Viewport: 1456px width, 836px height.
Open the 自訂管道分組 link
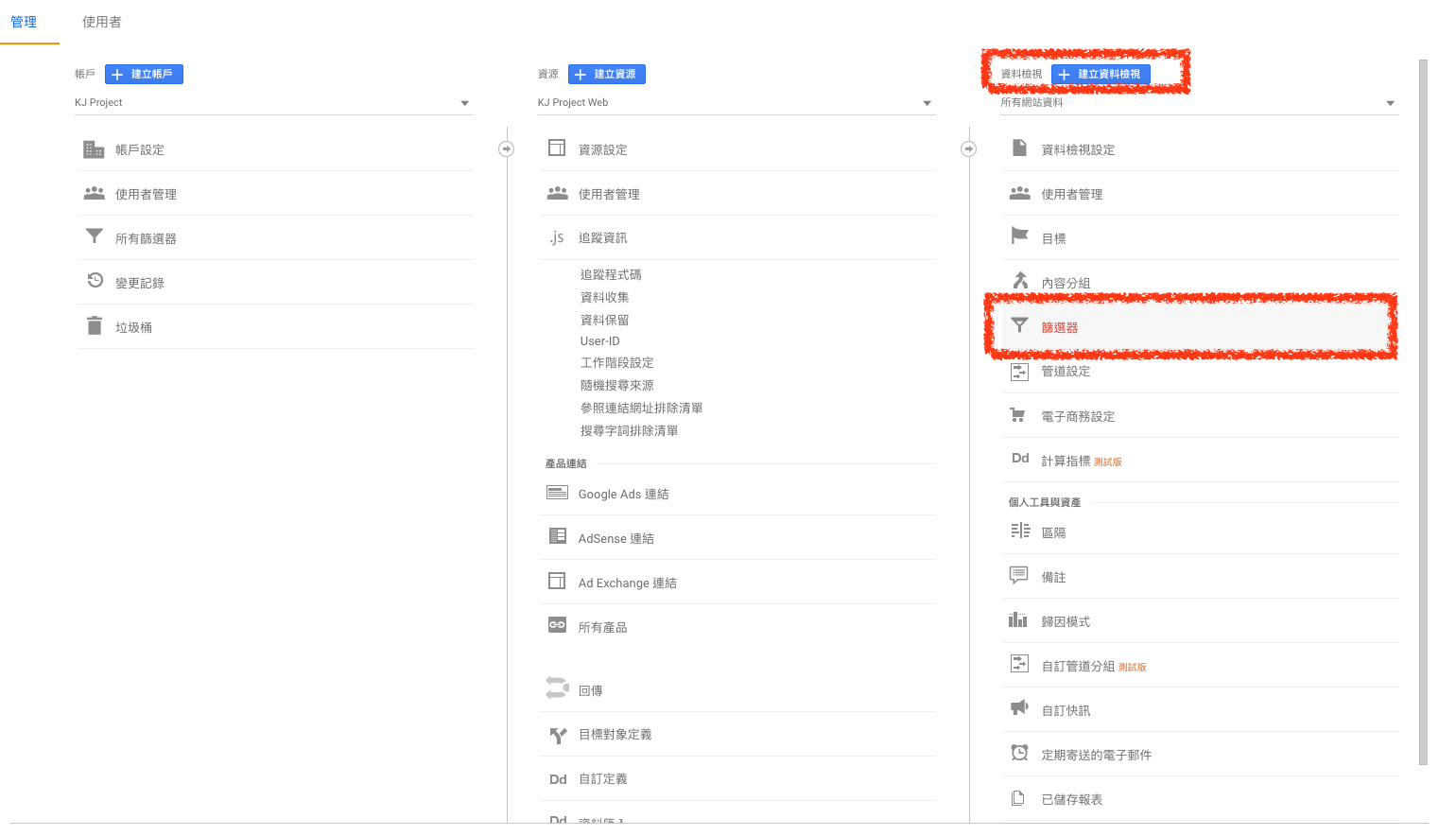tap(1078, 667)
